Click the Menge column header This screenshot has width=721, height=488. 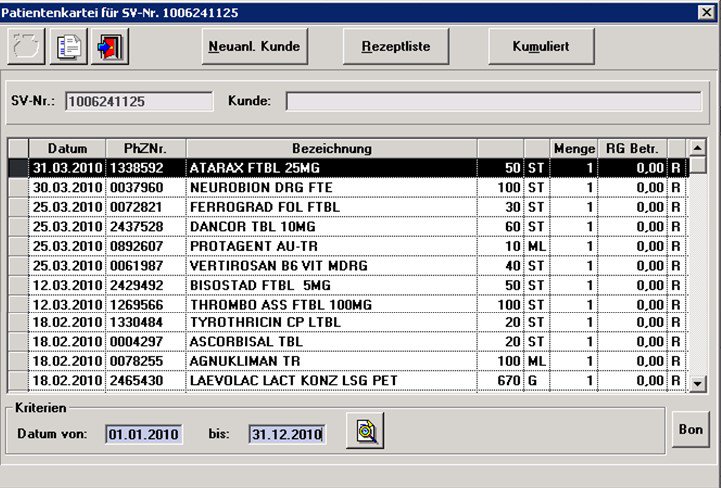(574, 149)
